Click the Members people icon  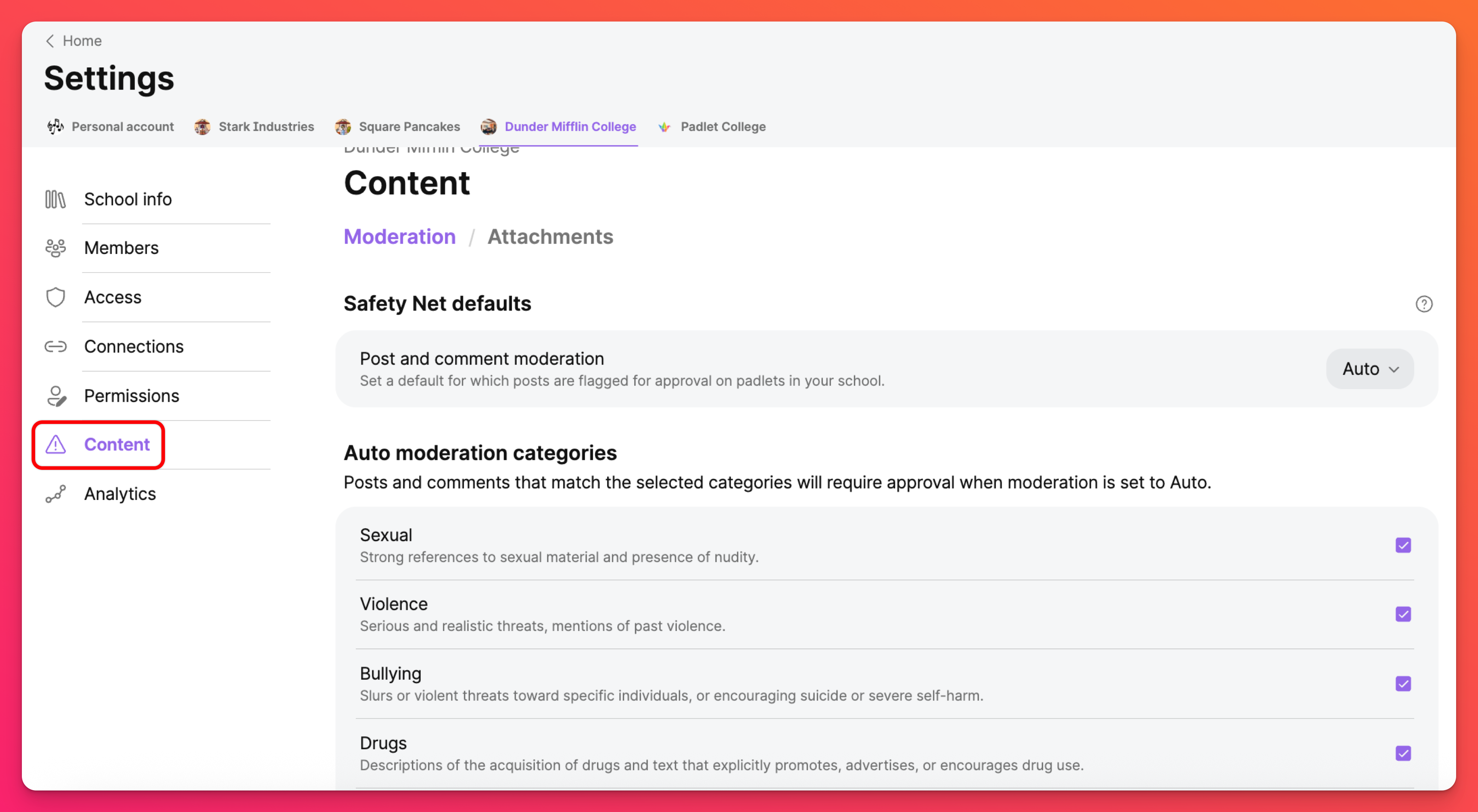point(55,248)
